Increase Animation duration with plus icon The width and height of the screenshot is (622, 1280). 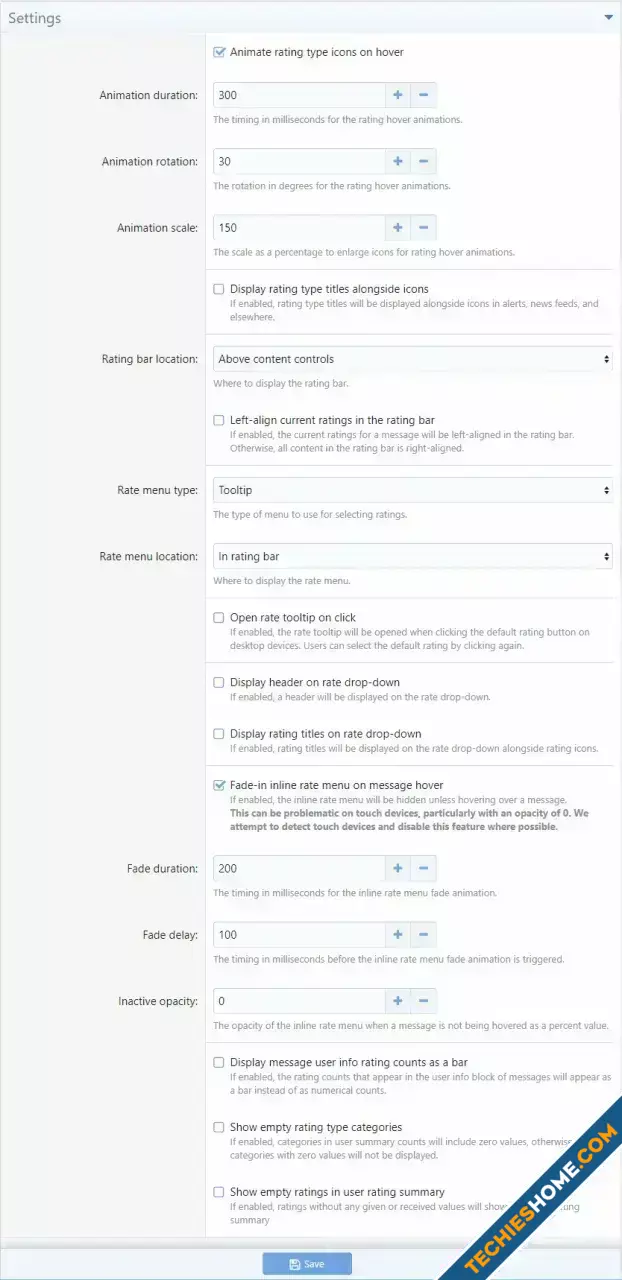pos(398,95)
